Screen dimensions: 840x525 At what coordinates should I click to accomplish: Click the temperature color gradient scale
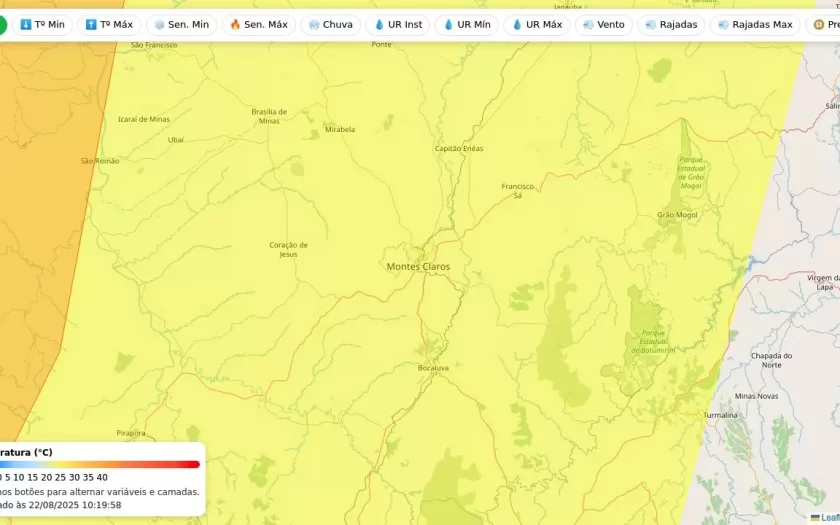point(100,464)
